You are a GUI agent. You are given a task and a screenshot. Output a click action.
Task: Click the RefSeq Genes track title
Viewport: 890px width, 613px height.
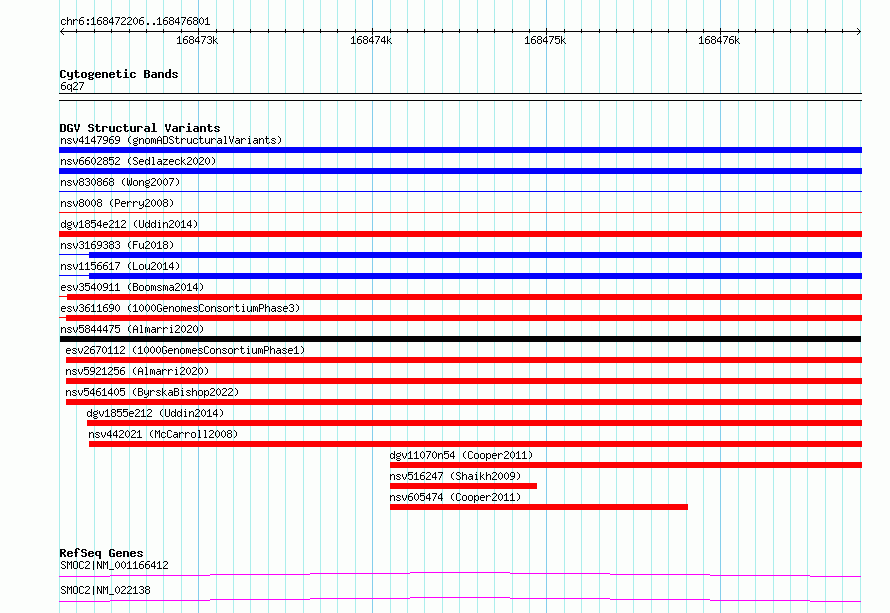tap(101, 553)
